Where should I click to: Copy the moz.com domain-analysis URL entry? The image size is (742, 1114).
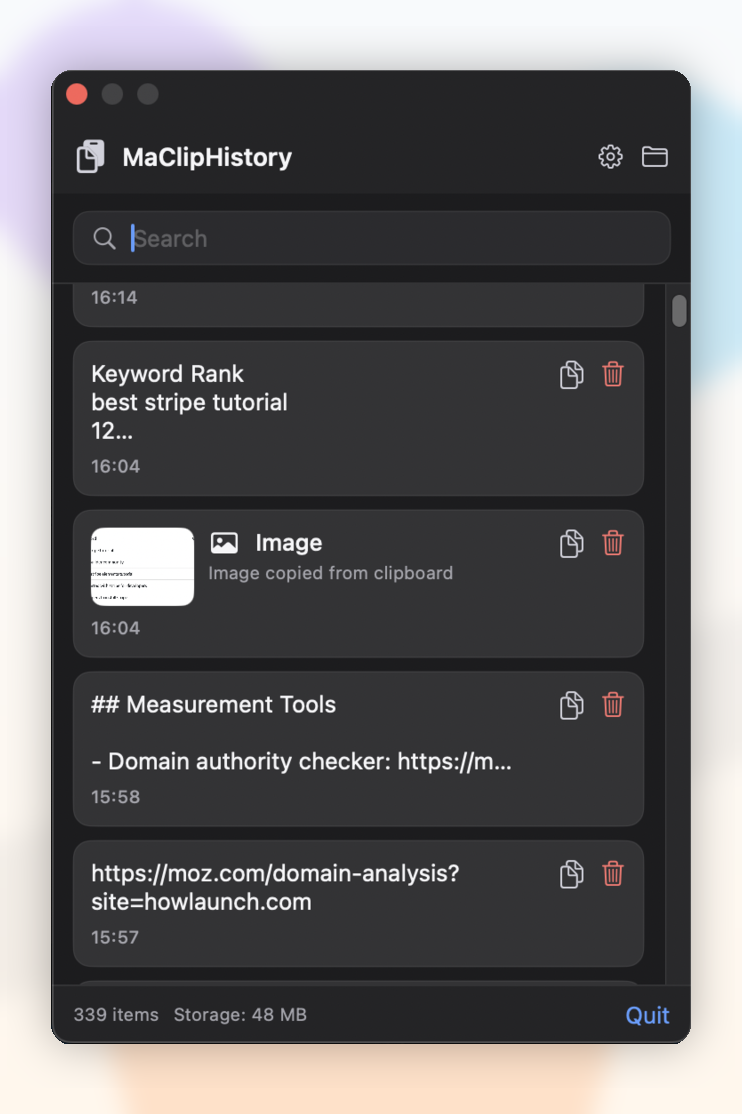(571, 875)
